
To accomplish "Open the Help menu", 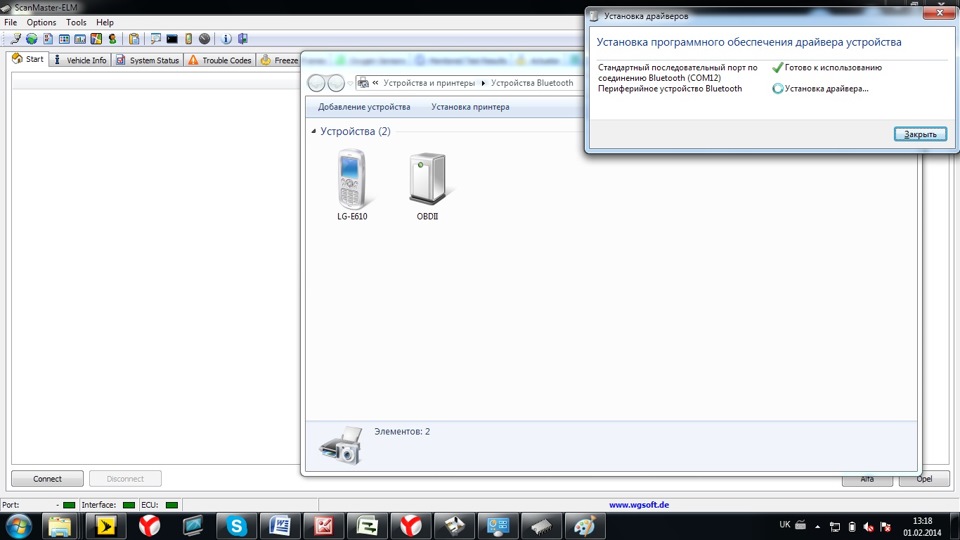I will [105, 22].
